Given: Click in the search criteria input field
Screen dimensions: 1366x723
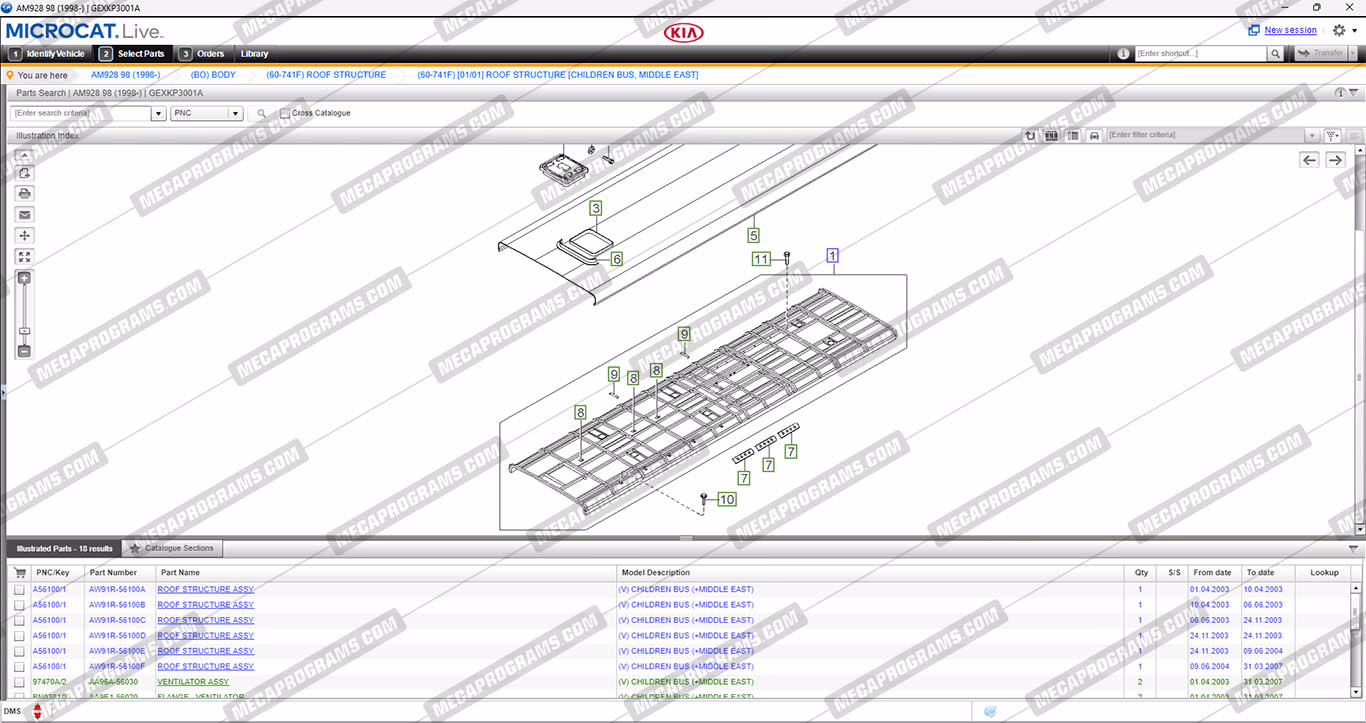Looking at the screenshot, I should tap(81, 114).
